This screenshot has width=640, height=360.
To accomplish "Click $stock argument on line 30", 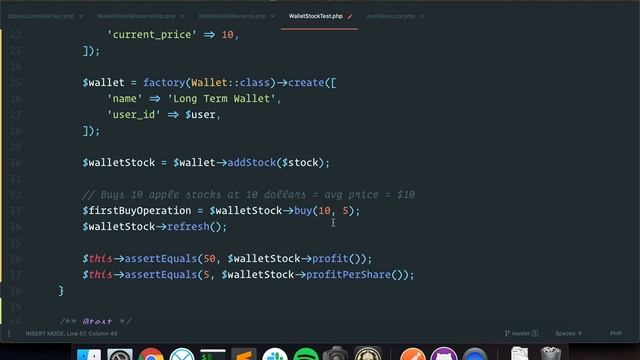I will coord(300,163).
